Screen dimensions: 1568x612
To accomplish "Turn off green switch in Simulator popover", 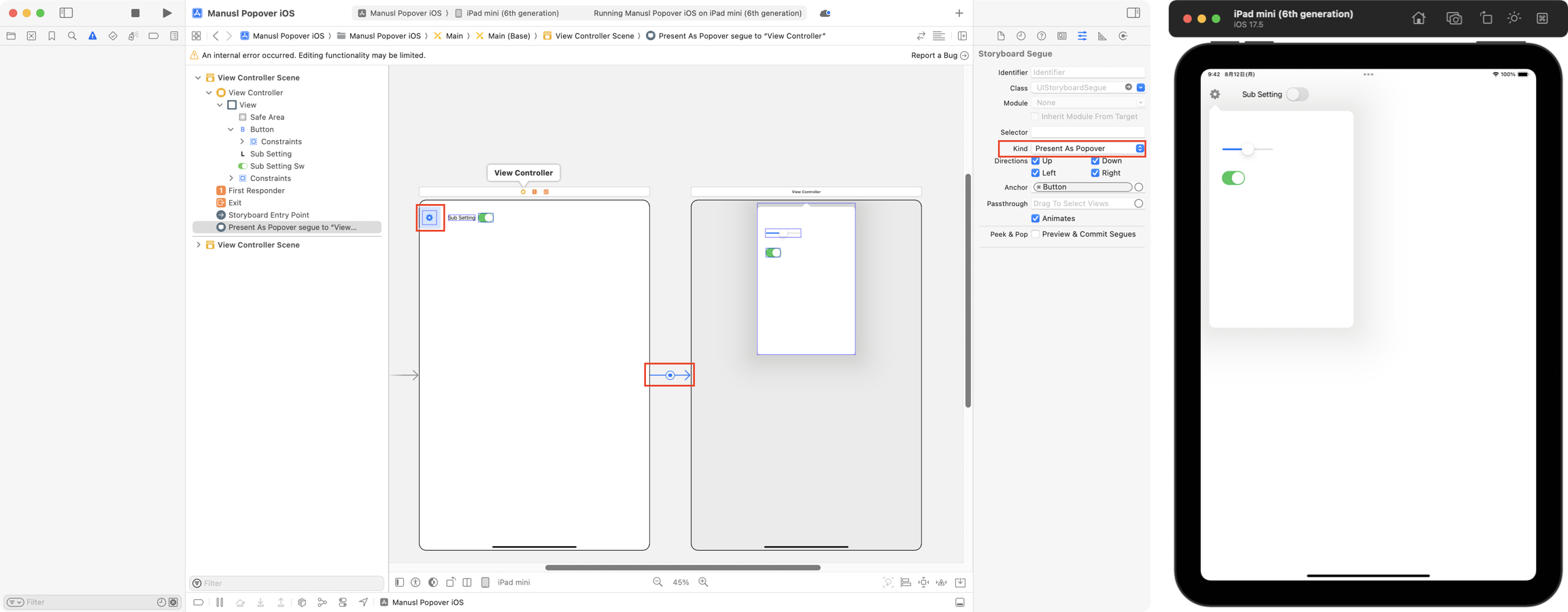I will click(x=1233, y=178).
